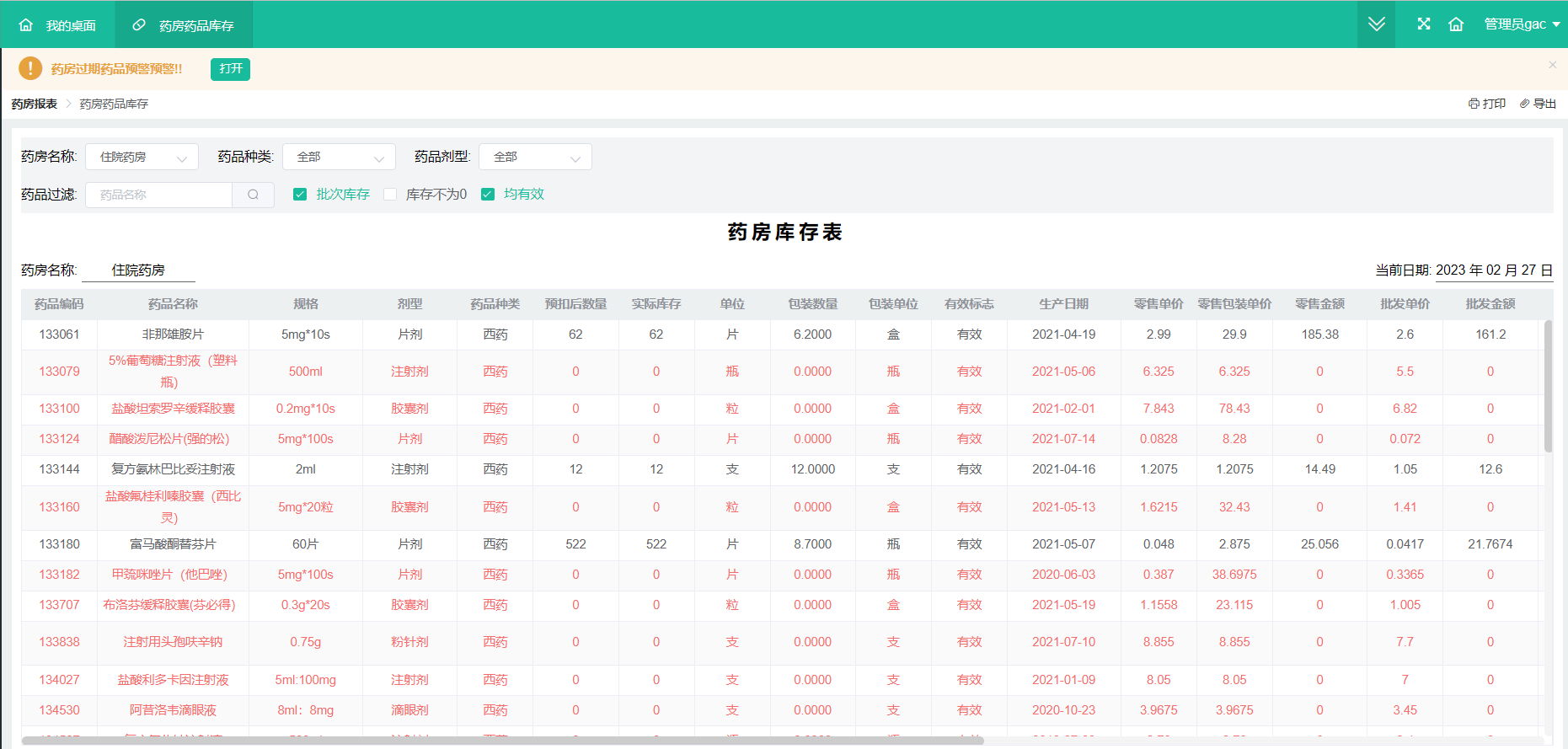Open the expired drug warning with 打开
The image size is (1568, 749).
coord(230,69)
